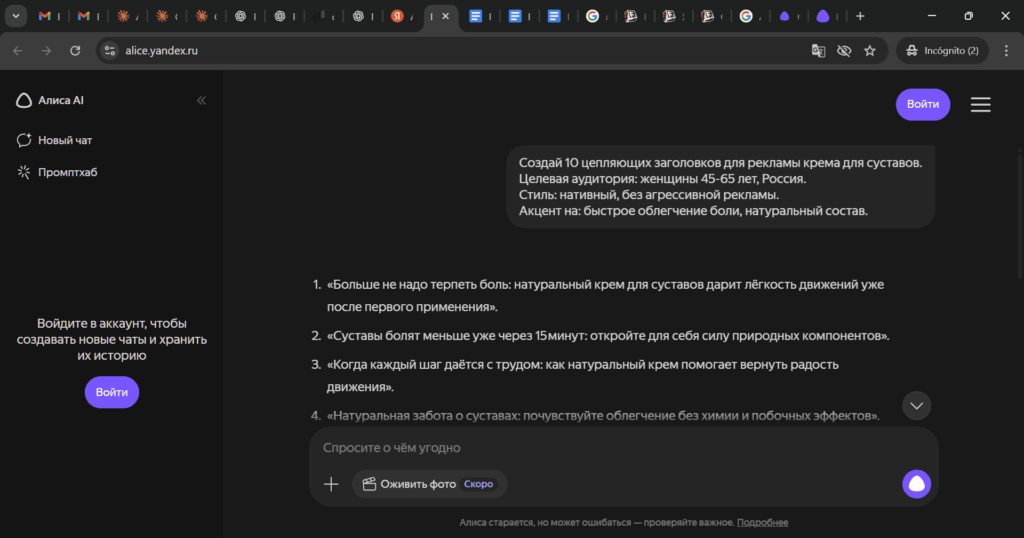Click the translate page icon in address bar

coord(818,50)
